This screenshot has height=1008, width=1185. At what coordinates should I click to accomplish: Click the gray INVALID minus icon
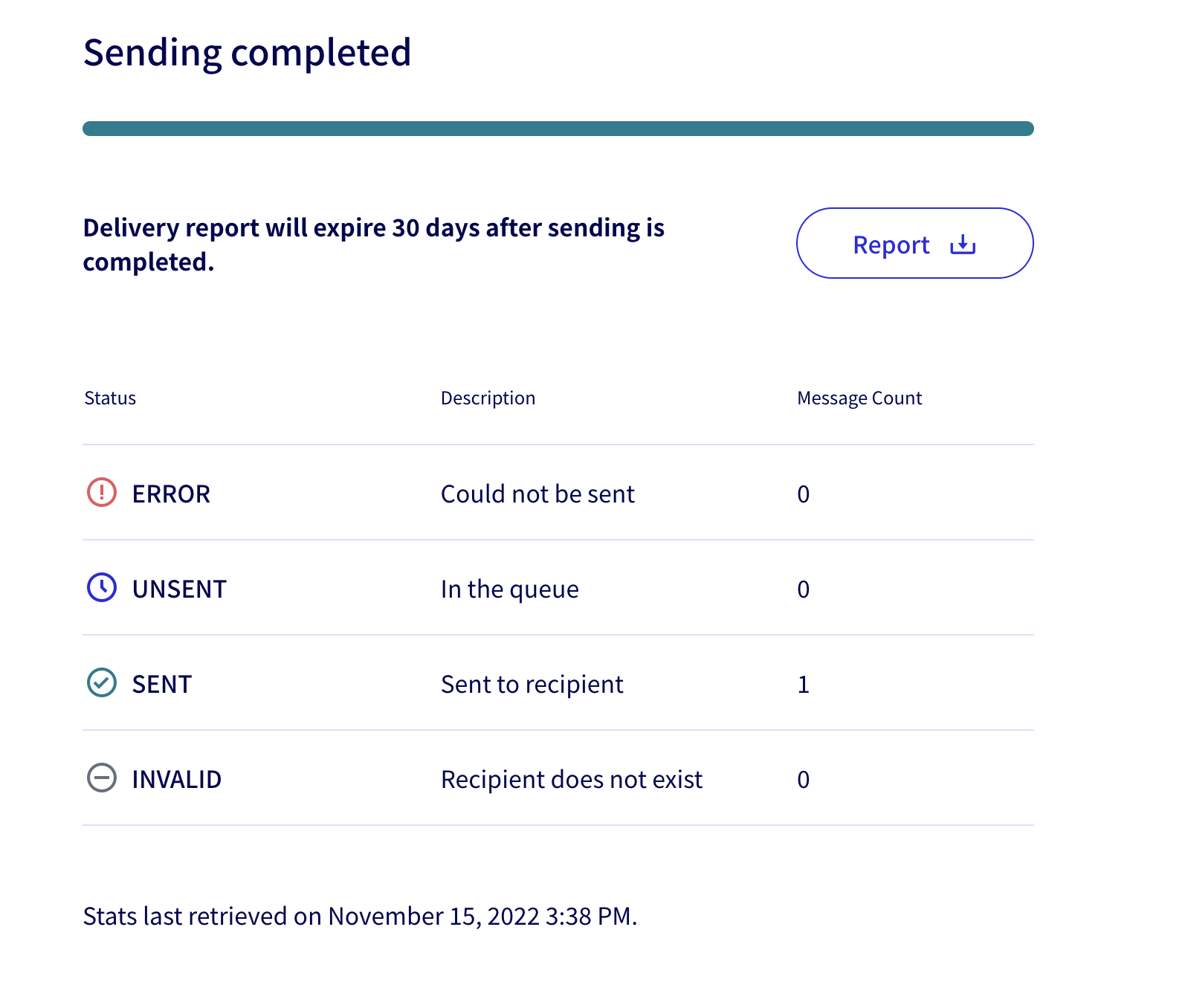(x=102, y=778)
